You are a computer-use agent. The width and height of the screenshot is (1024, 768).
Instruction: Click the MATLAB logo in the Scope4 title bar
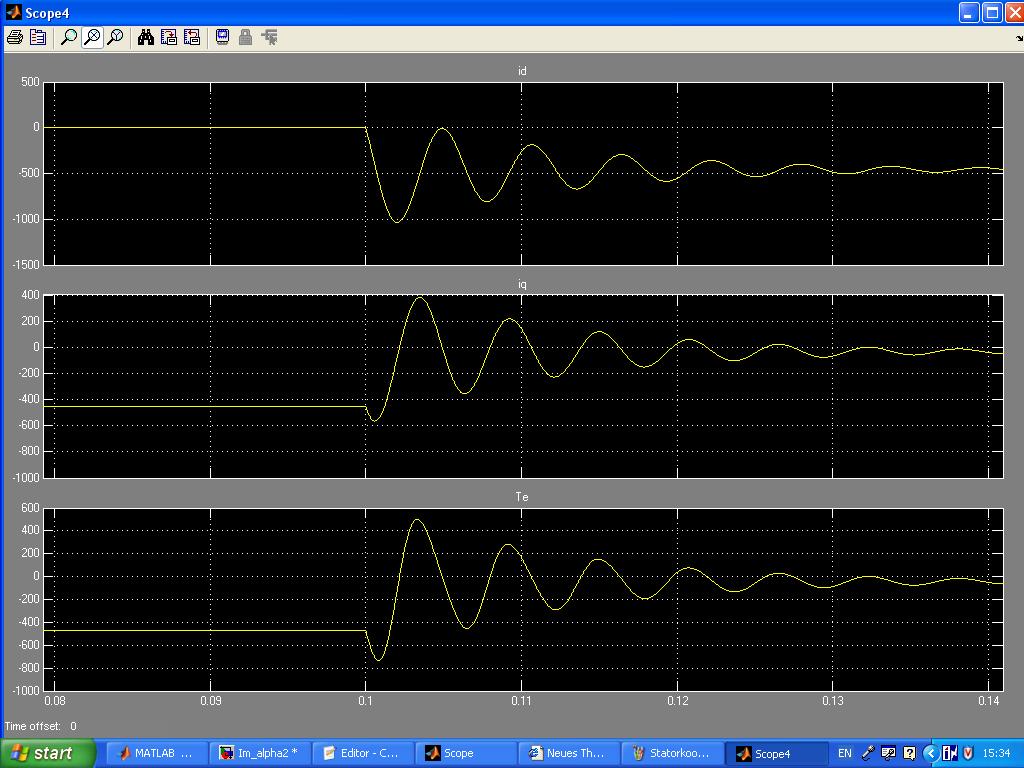point(13,12)
